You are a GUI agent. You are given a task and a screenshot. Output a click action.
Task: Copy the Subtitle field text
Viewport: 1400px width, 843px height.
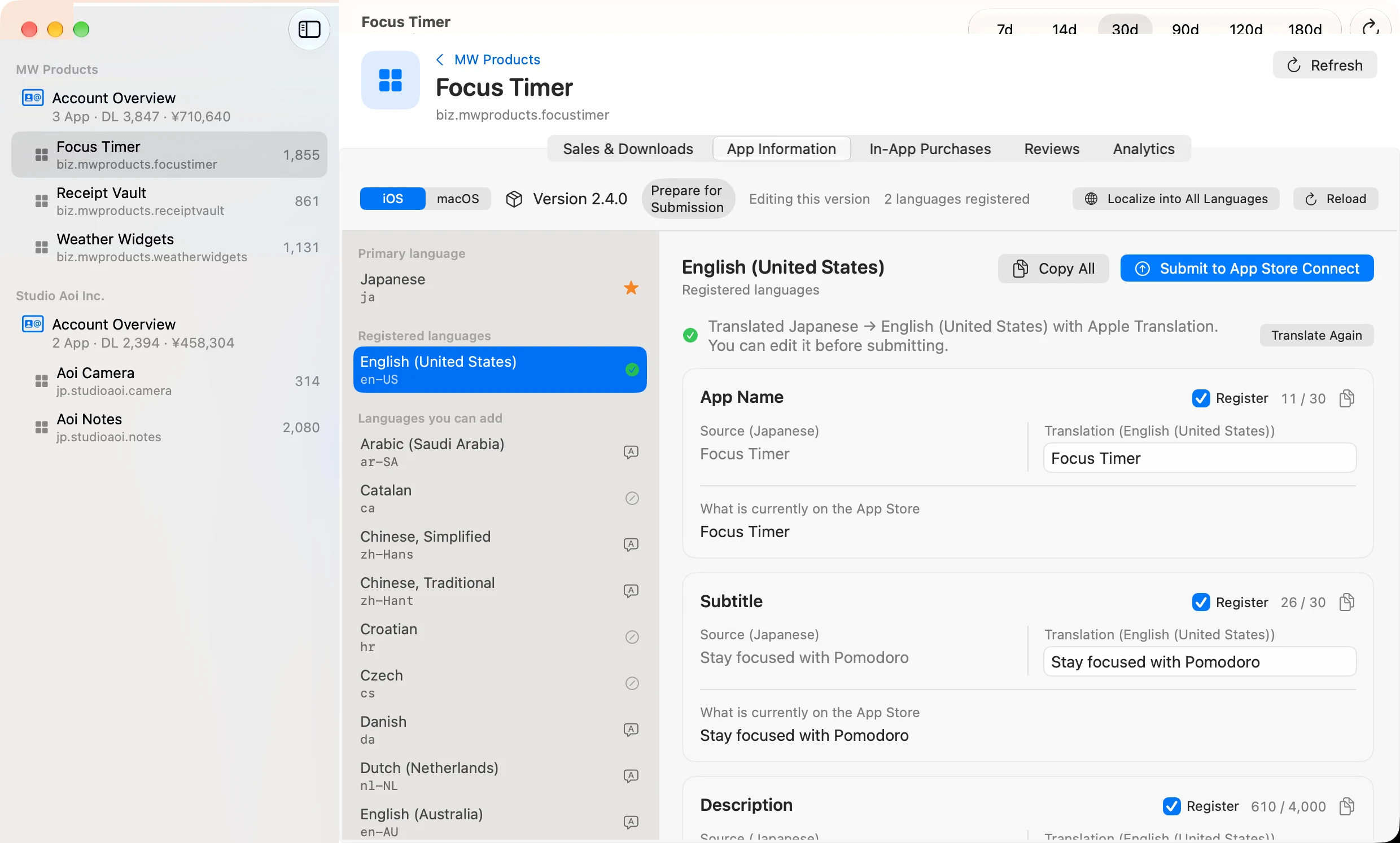click(x=1346, y=602)
